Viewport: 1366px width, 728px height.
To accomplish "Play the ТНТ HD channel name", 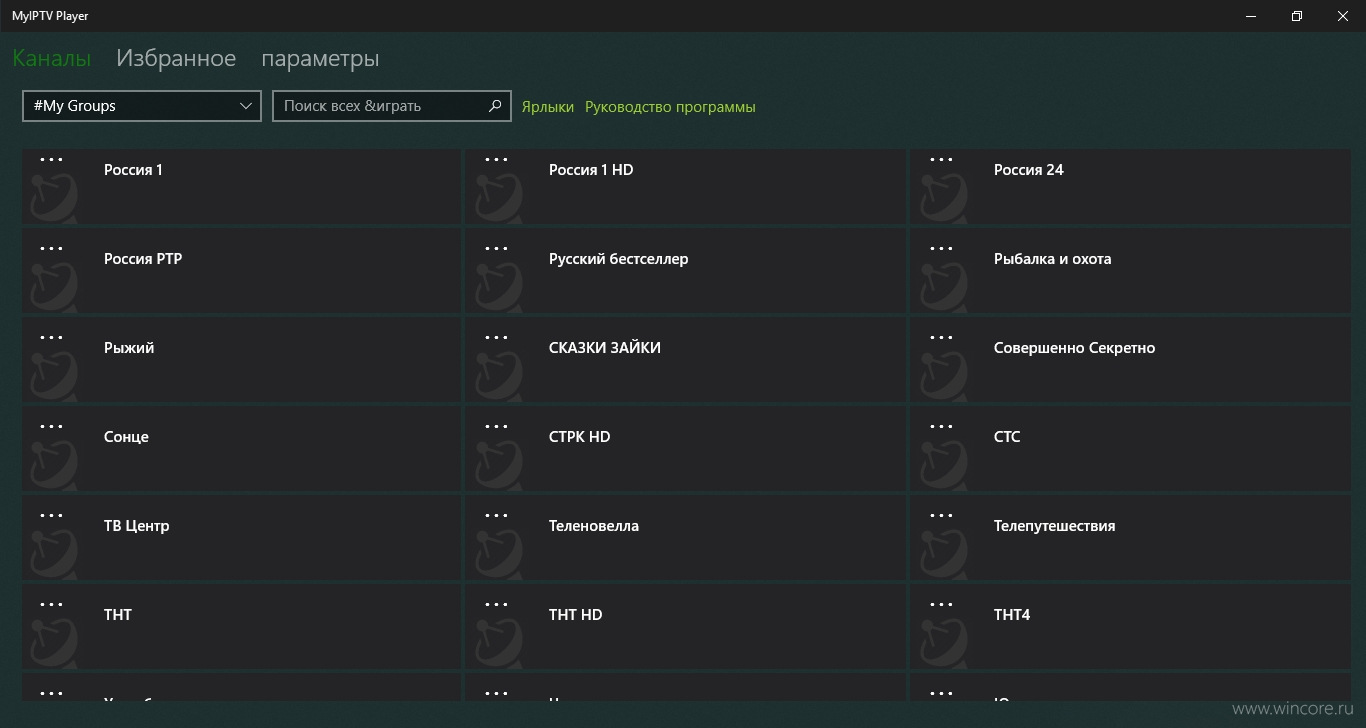I will tap(576, 615).
